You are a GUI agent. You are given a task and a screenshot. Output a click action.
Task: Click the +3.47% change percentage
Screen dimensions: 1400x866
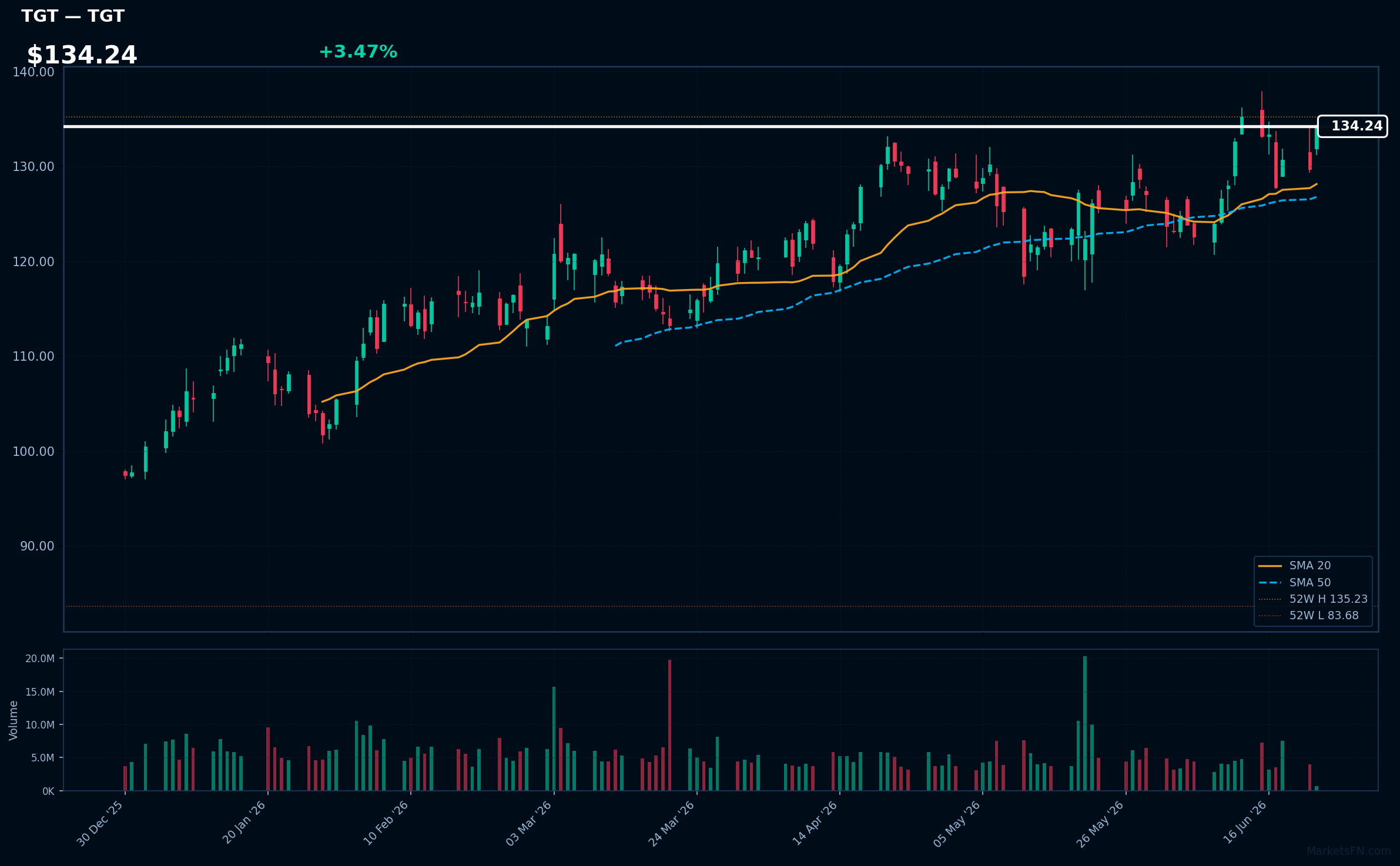358,52
